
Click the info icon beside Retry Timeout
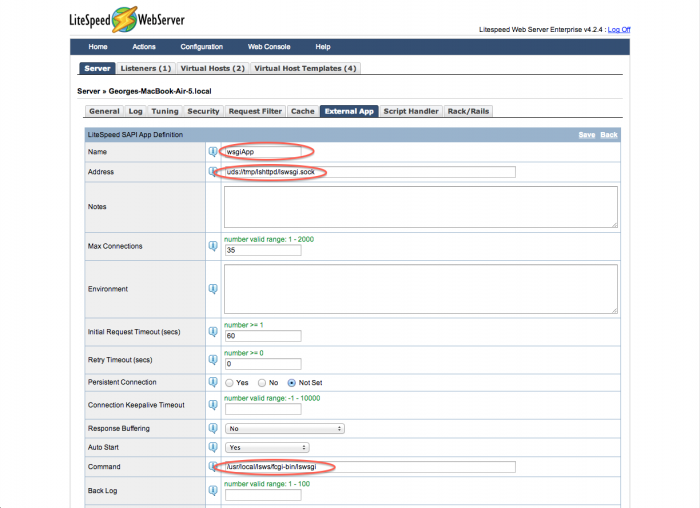[x=212, y=359]
